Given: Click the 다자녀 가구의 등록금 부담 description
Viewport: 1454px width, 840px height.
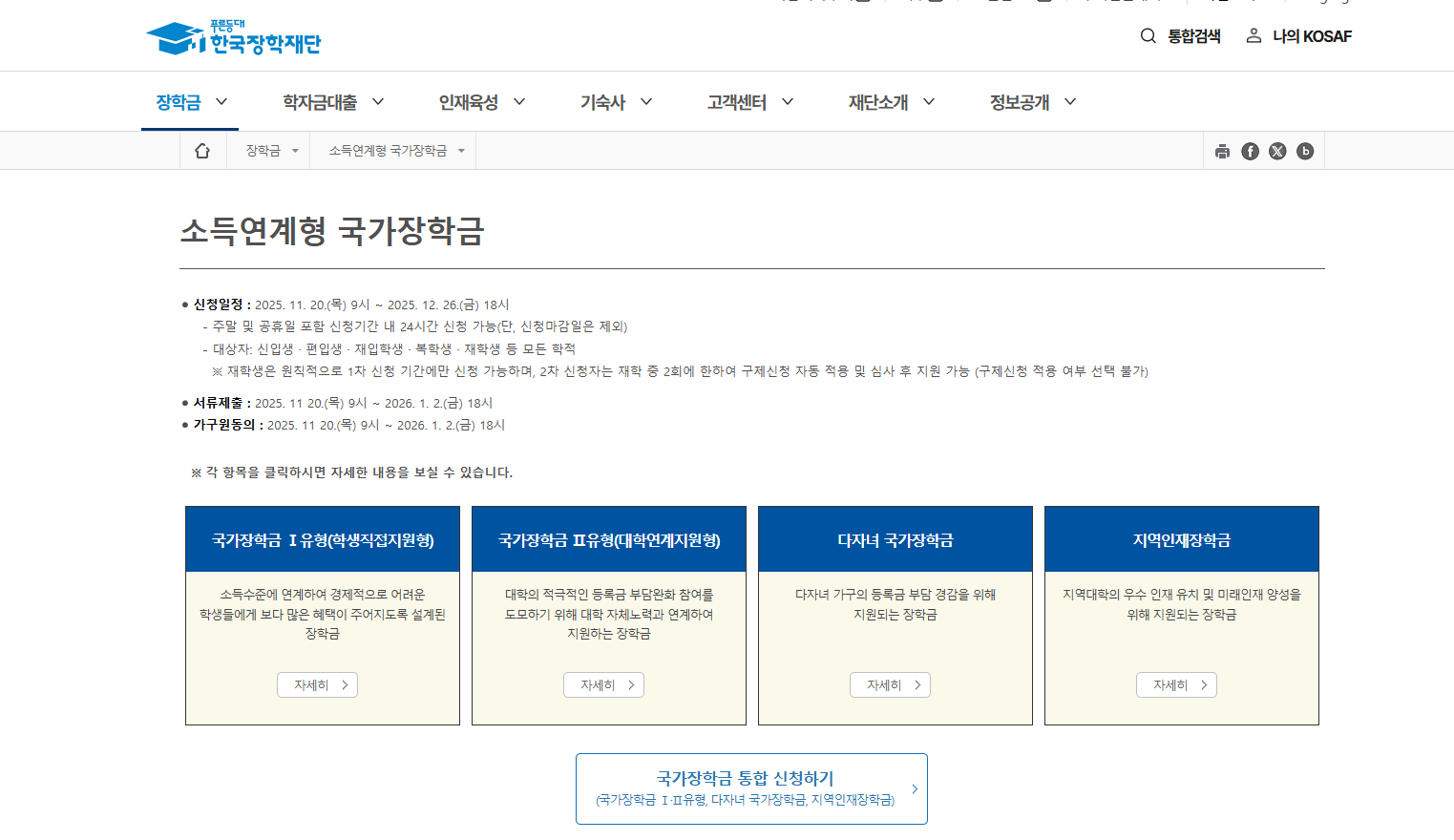Looking at the screenshot, I should [896, 604].
